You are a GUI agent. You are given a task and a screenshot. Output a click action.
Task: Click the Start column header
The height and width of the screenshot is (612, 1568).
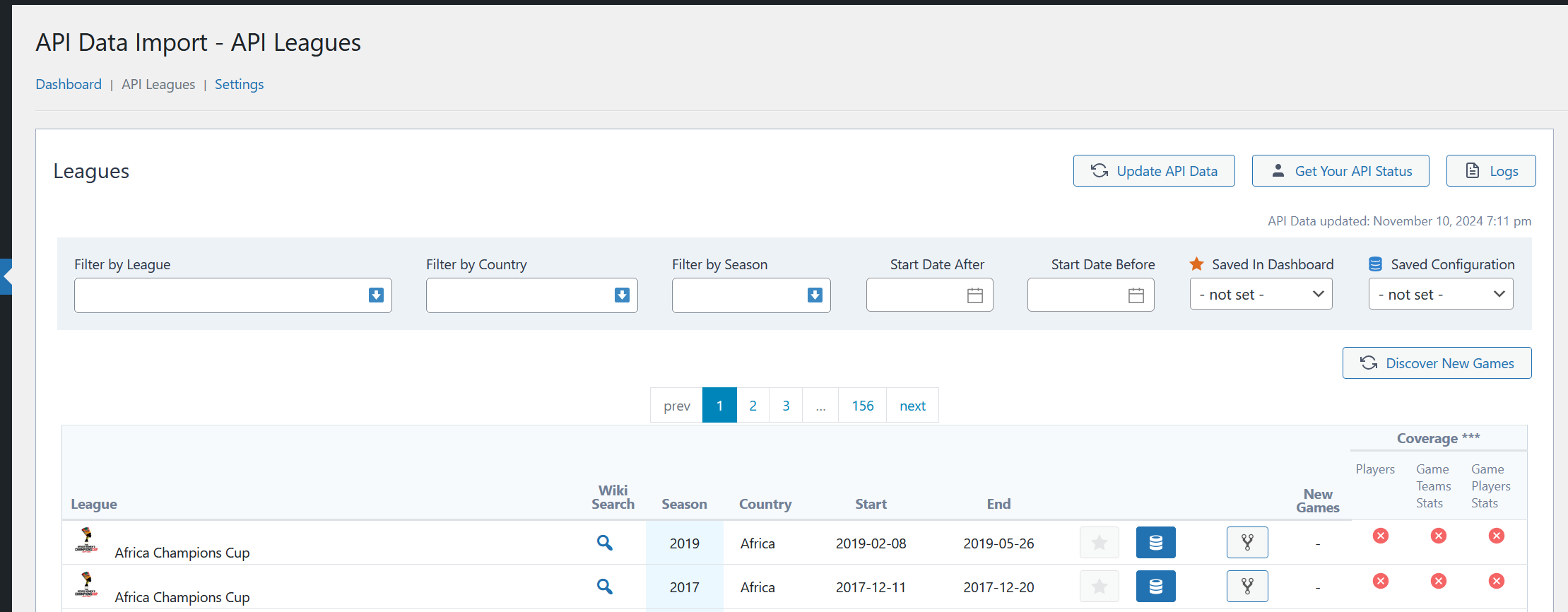(871, 504)
